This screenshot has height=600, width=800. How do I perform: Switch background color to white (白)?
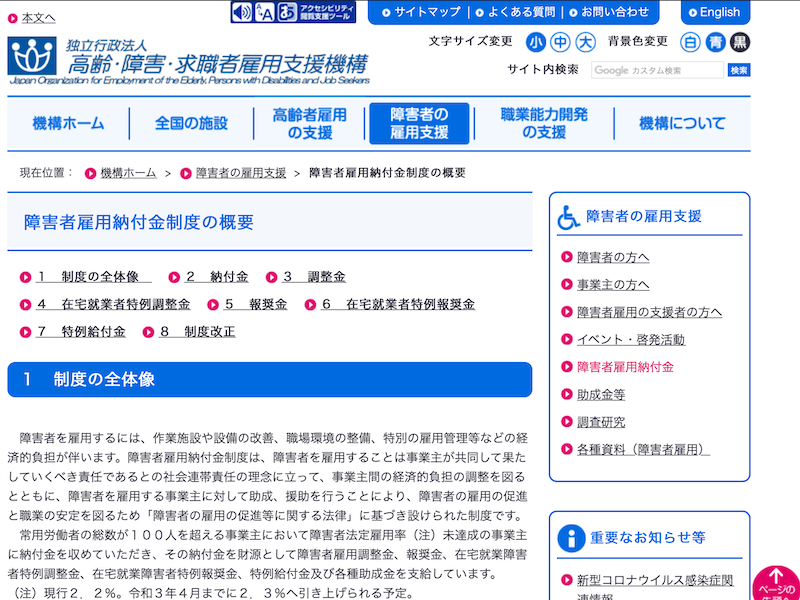pyautogui.click(x=690, y=42)
